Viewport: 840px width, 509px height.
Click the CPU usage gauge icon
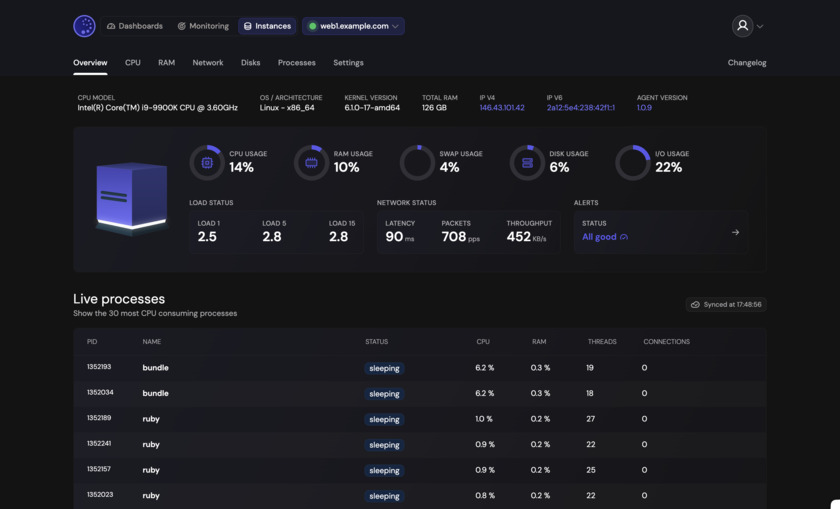207,162
